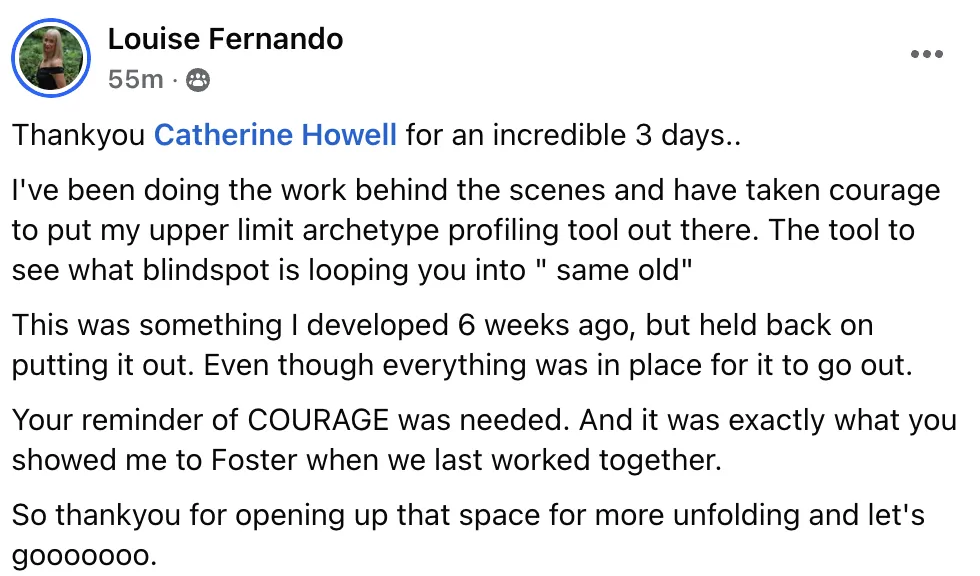Open Louise Fernando's profile from her name
Viewport: 980px width, 576px height.
(x=226, y=39)
